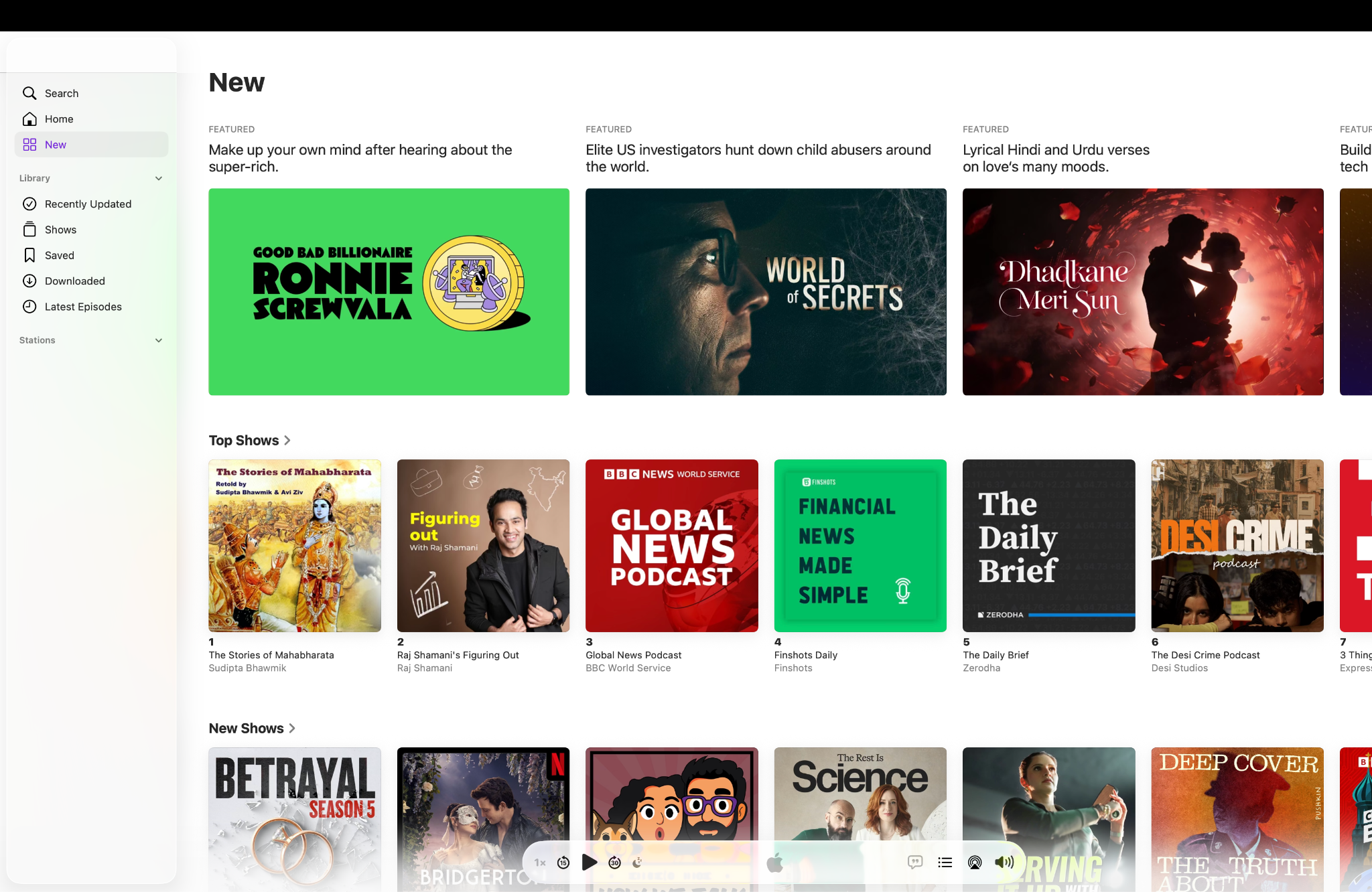Open Downloaded episodes
This screenshot has height=892, width=1372.
[x=74, y=281]
